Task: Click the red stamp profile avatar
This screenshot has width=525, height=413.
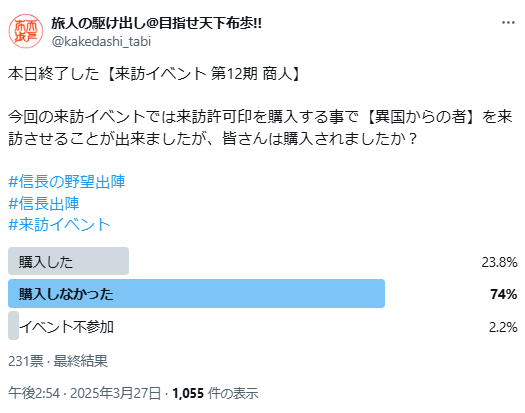Action: point(26,31)
